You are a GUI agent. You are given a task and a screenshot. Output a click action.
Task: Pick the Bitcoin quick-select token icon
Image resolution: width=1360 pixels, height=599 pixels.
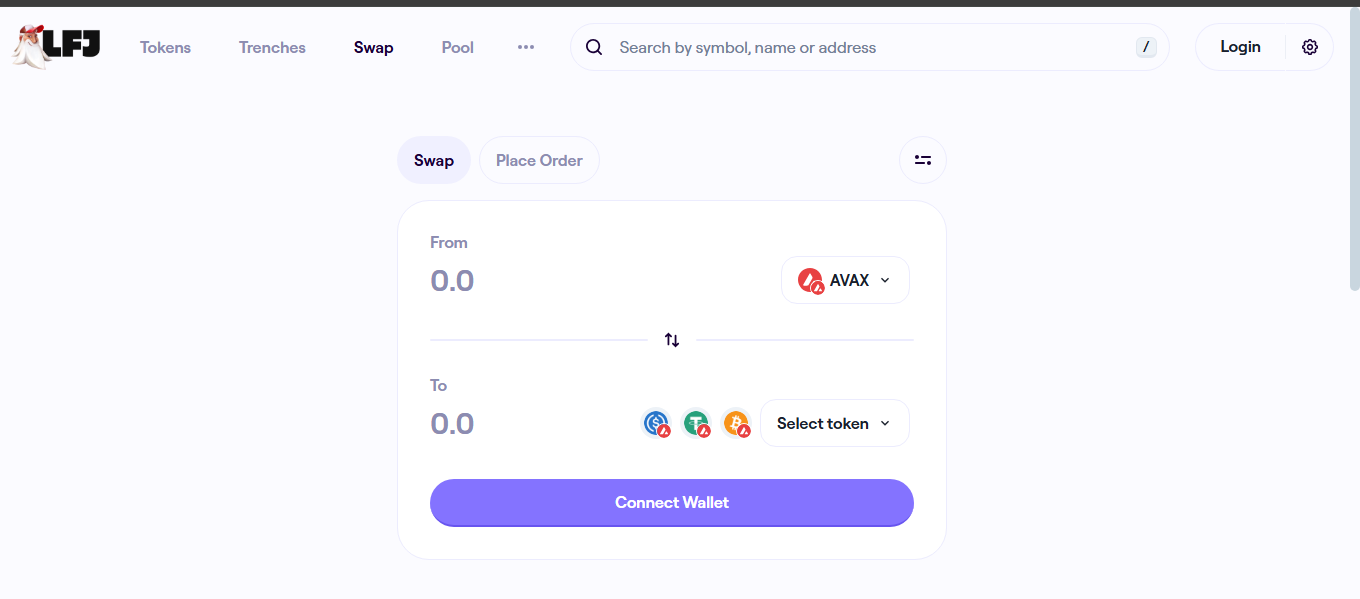click(x=737, y=424)
